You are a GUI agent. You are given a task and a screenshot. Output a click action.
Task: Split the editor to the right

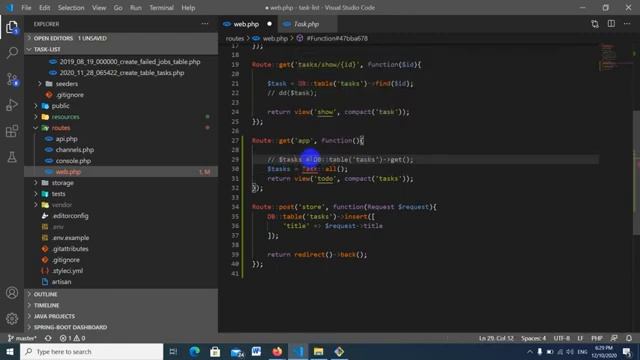[x=611, y=24]
